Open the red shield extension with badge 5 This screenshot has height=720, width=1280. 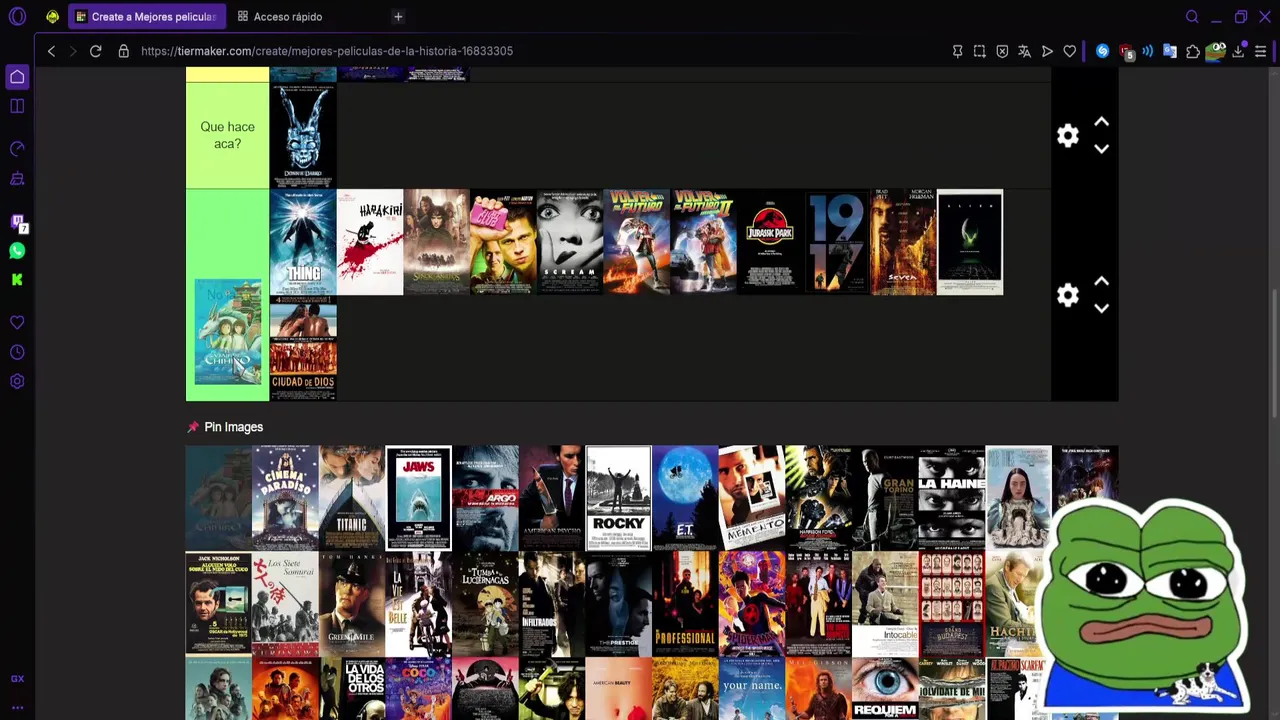pos(1126,52)
